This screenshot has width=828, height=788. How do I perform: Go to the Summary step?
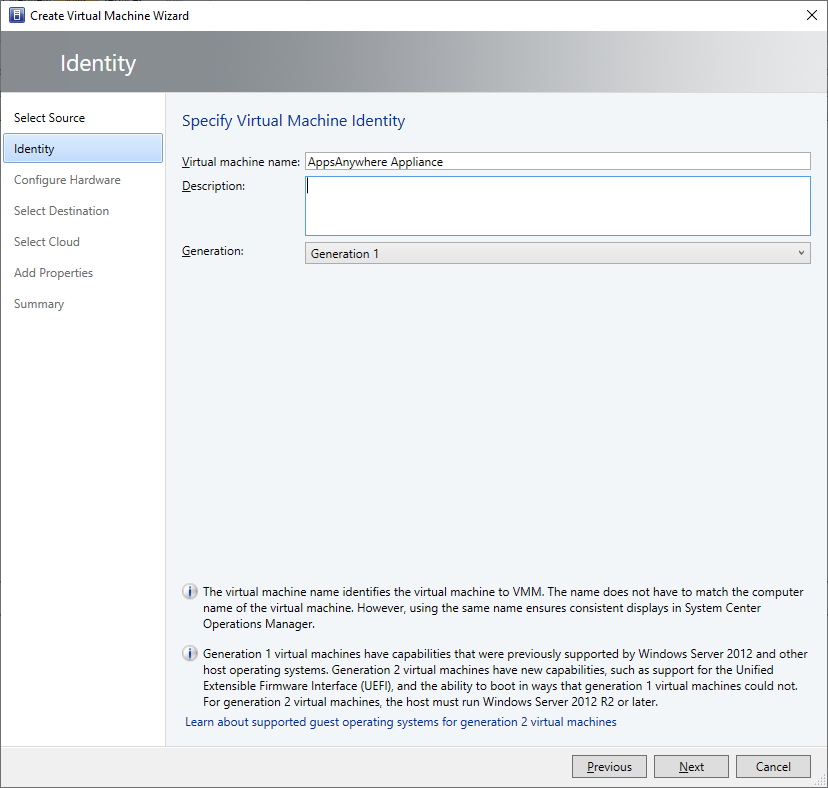[39, 304]
